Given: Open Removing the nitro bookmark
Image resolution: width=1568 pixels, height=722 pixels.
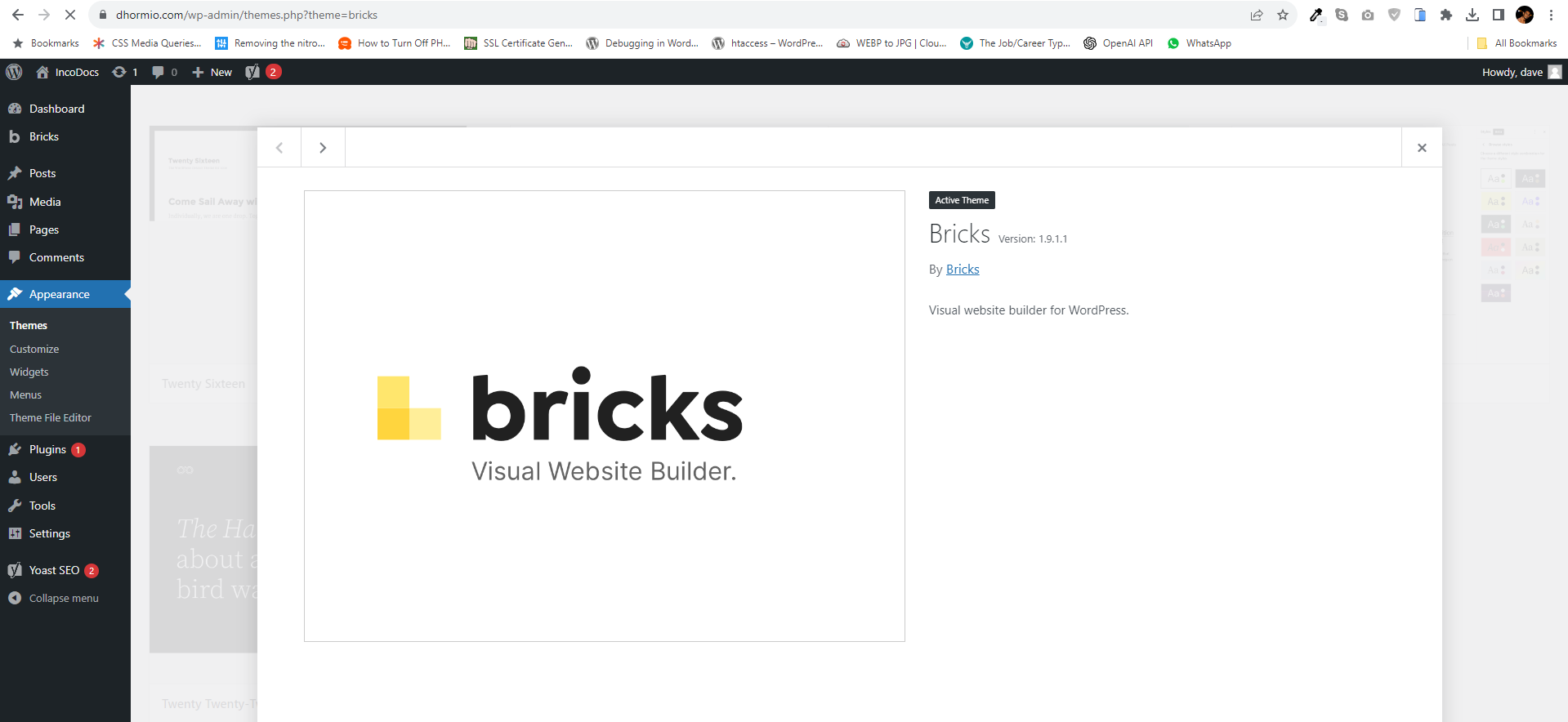Looking at the screenshot, I should click(270, 43).
